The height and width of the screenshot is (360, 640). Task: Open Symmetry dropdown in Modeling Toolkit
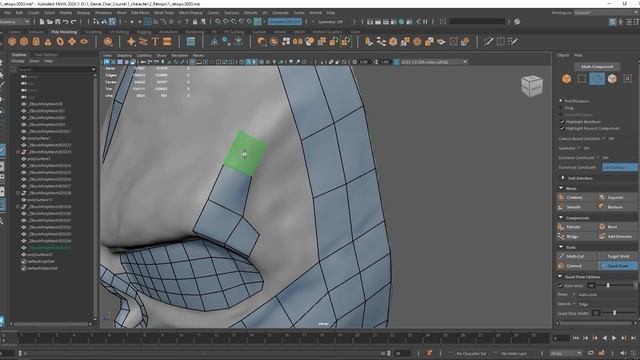578,148
